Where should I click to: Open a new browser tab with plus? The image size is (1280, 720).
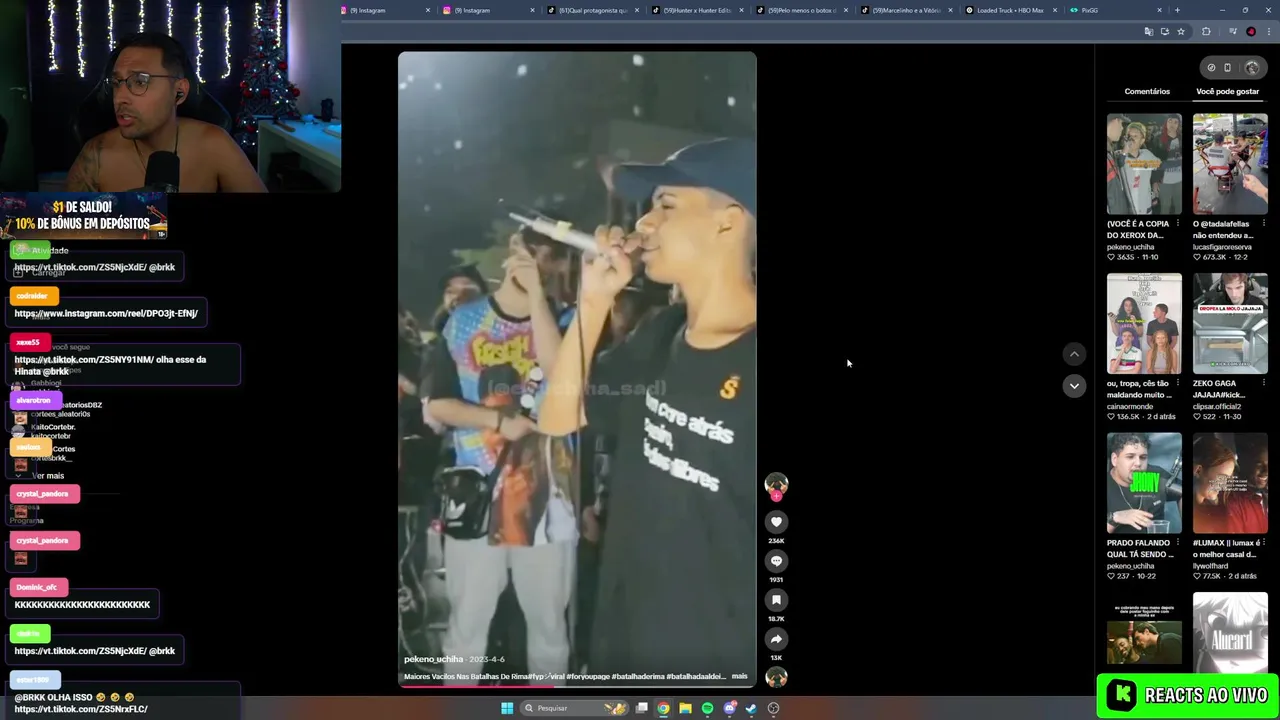[1177, 10]
